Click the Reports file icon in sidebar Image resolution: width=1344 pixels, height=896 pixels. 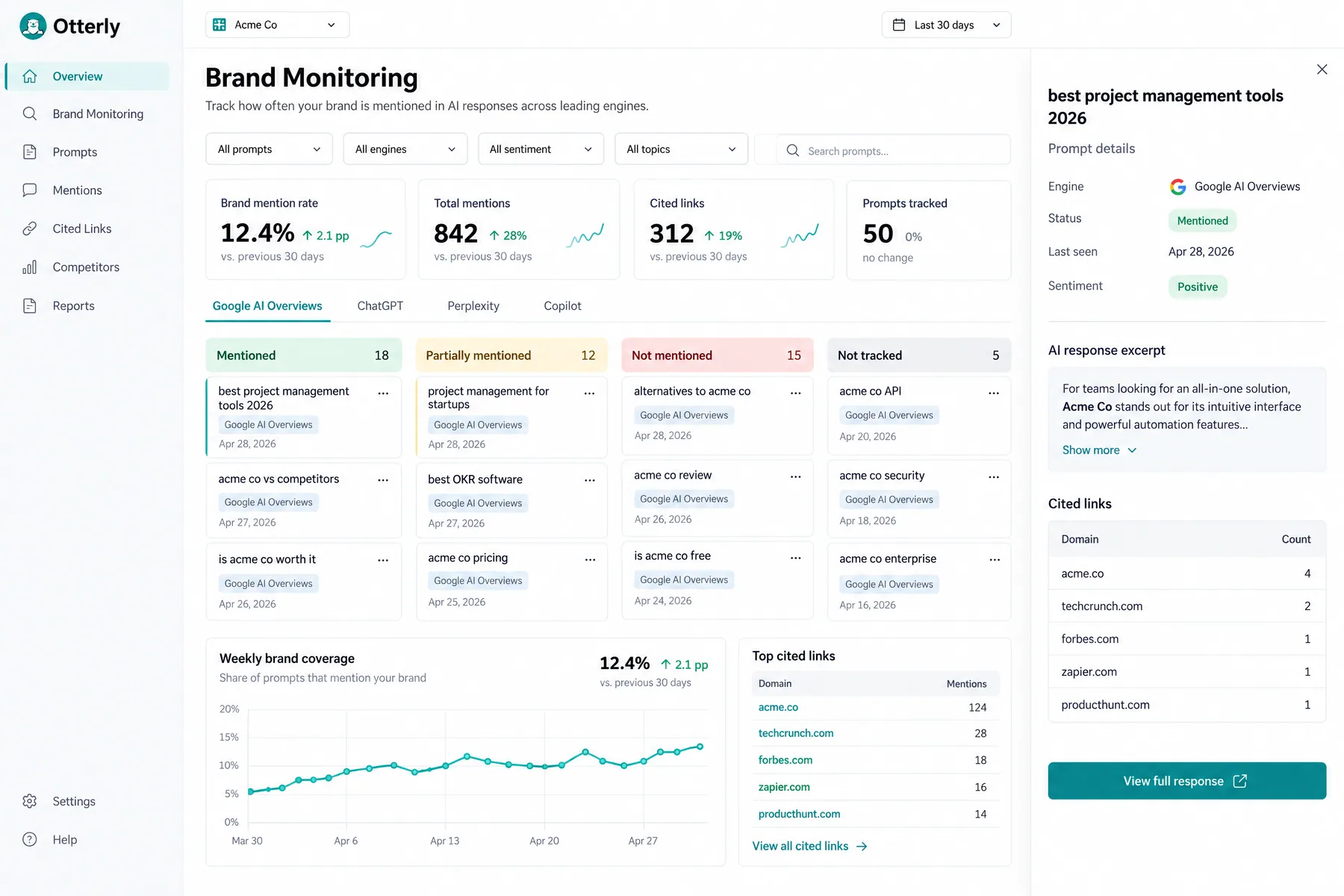coord(30,305)
